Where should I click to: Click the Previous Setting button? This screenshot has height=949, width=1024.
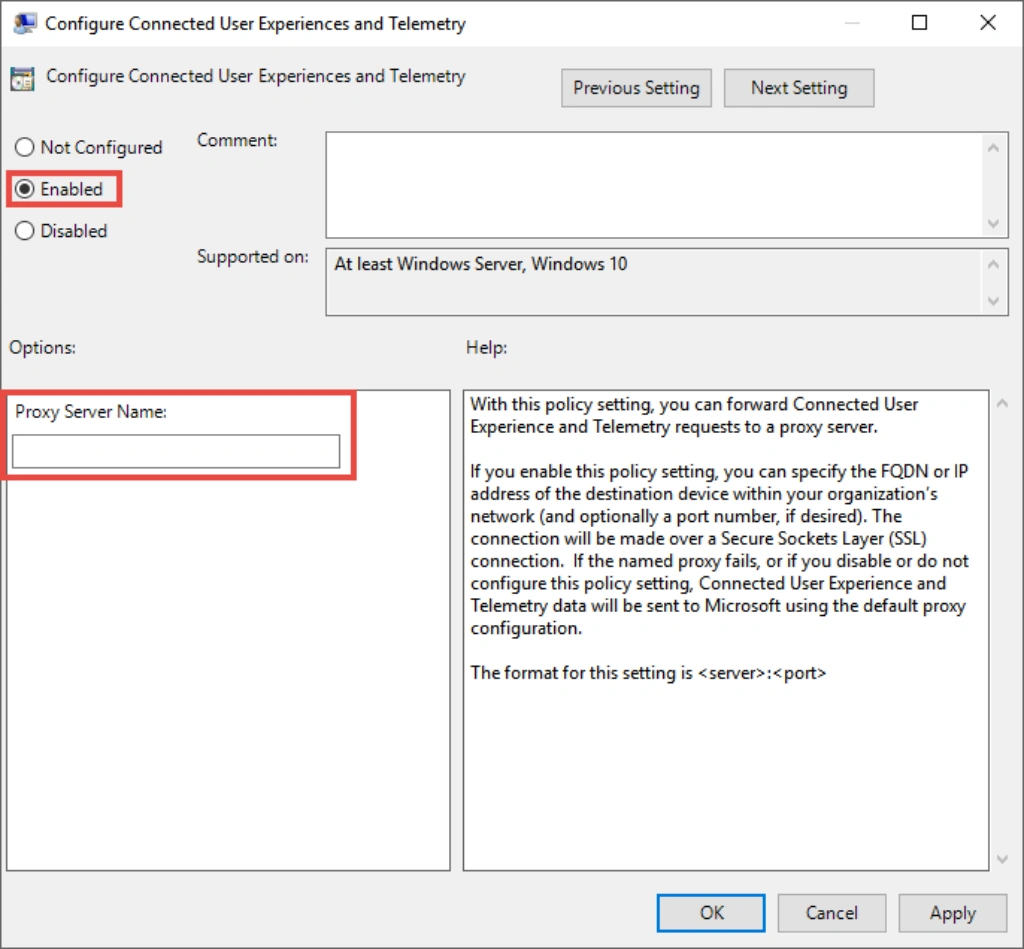(636, 88)
